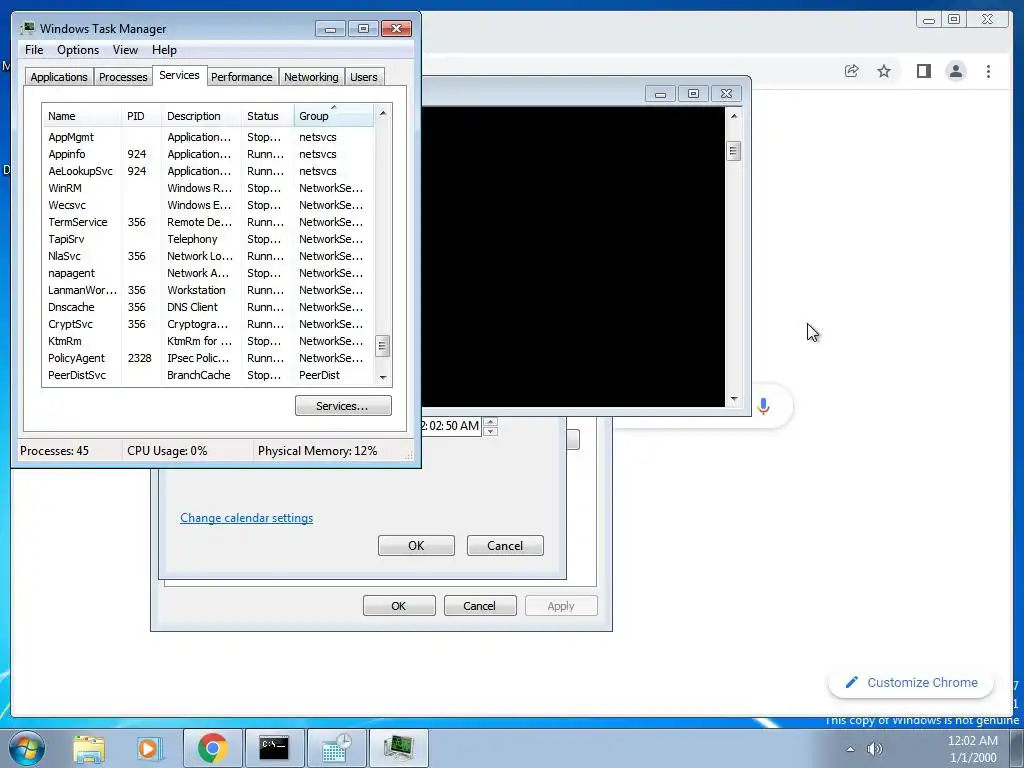1024x768 pixels.
Task: Show hidden tray icons arrow
Action: coord(850,749)
